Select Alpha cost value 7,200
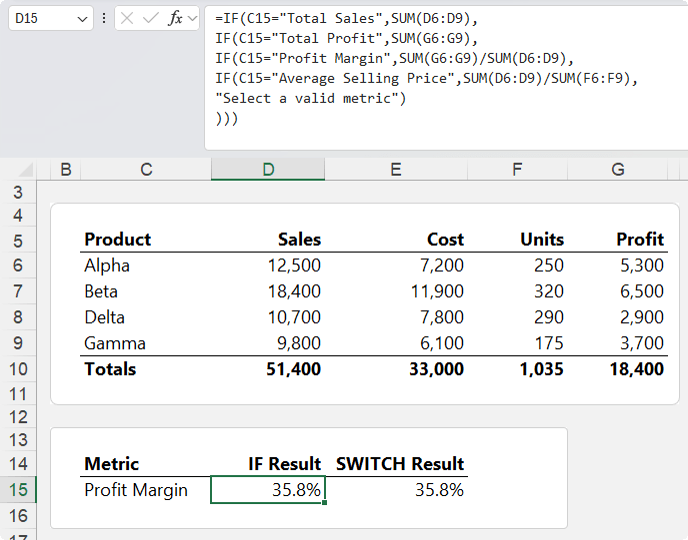688x540 pixels. [x=396, y=265]
